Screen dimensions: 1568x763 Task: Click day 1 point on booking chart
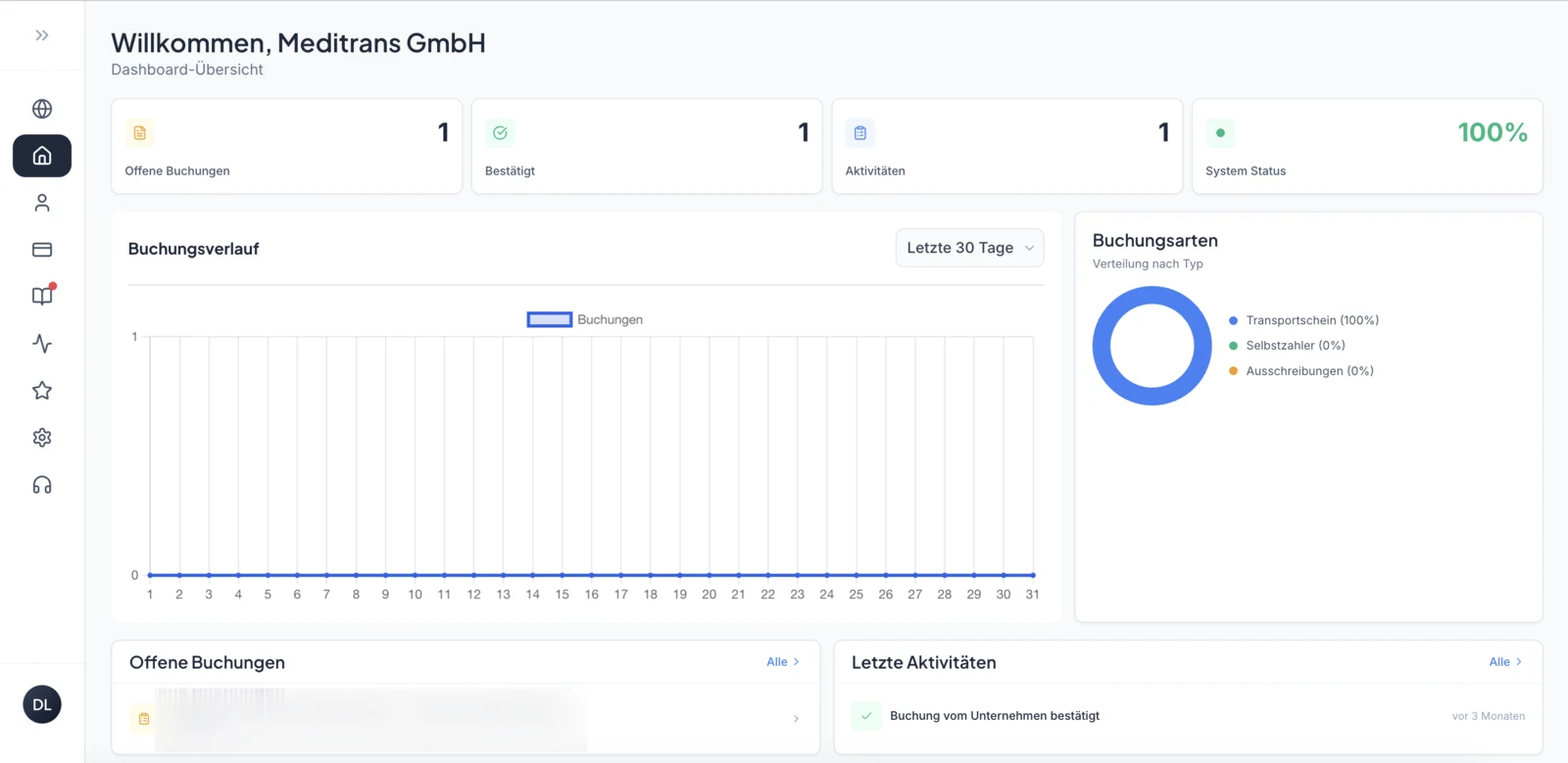(150, 575)
